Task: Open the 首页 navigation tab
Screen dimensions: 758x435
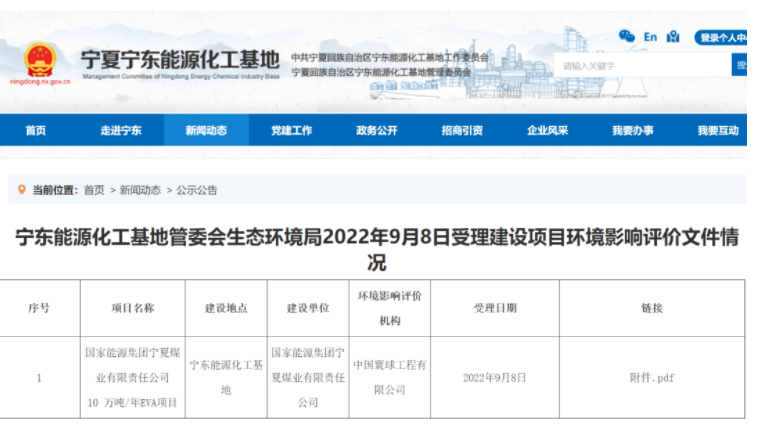Action: click(36, 130)
